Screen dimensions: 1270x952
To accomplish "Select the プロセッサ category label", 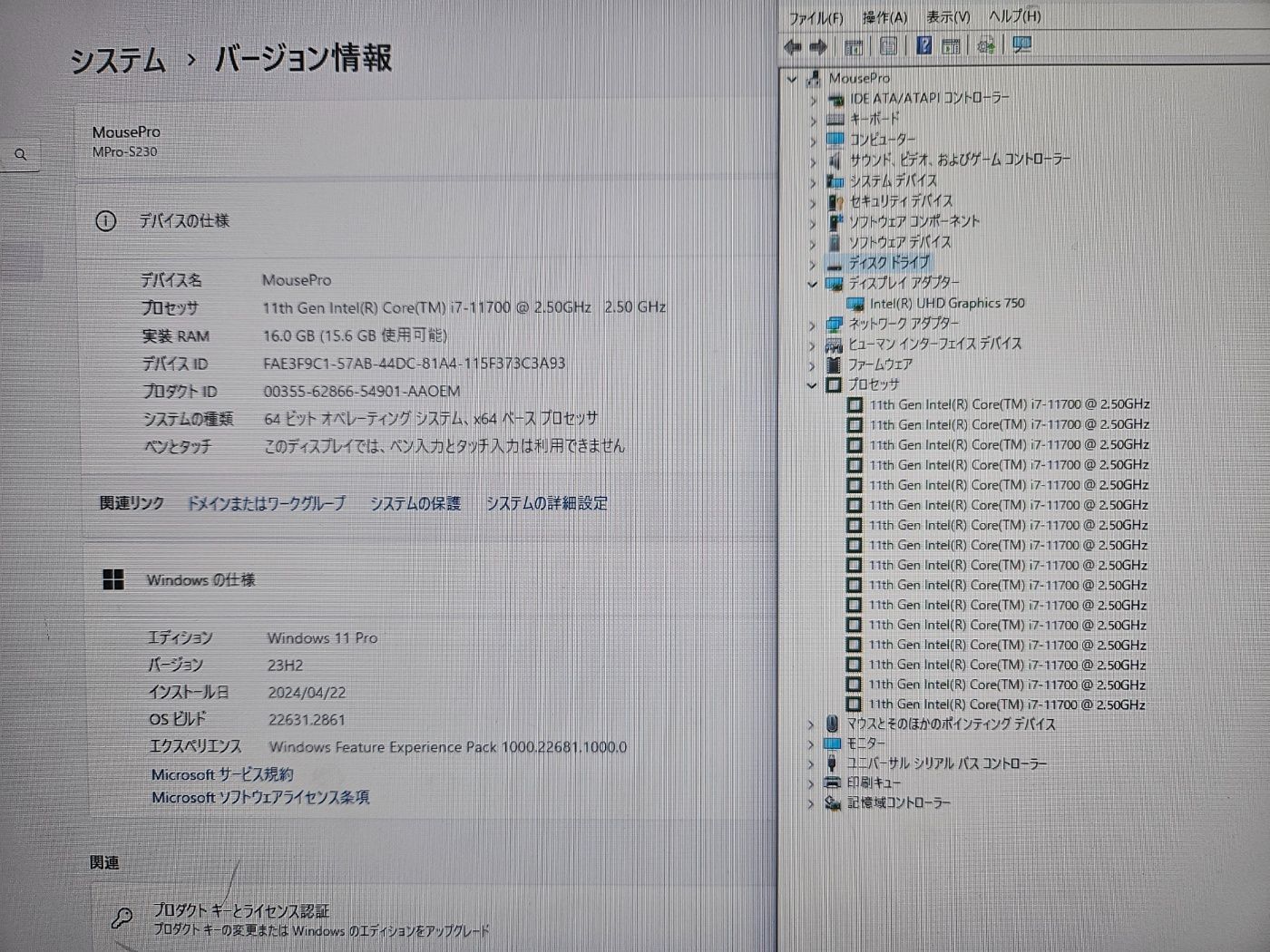I will click(874, 385).
